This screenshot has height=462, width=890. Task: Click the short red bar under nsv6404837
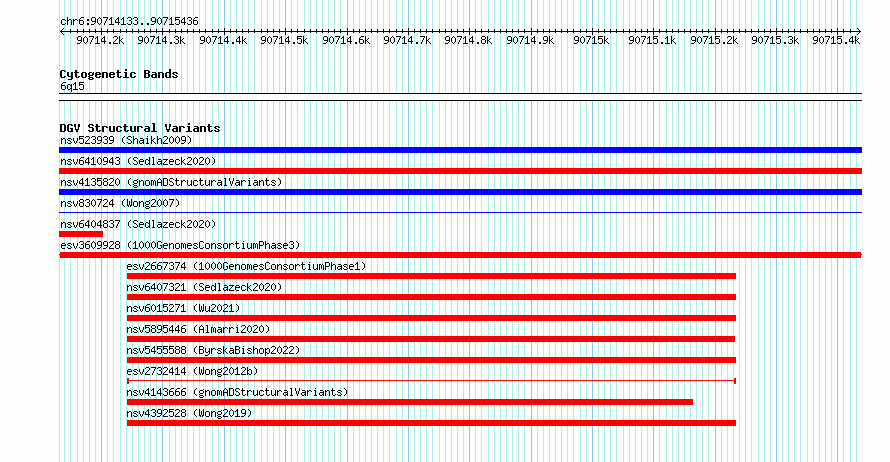(81, 234)
